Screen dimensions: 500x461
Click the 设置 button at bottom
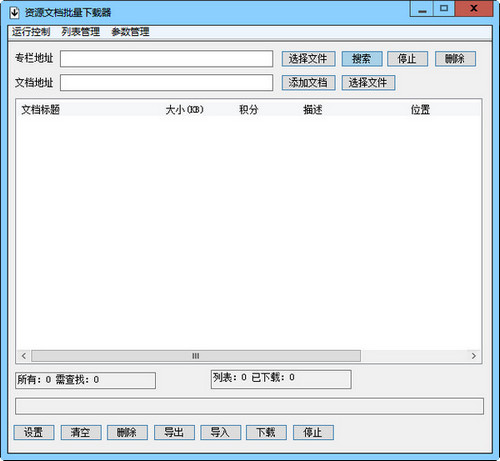(34, 433)
